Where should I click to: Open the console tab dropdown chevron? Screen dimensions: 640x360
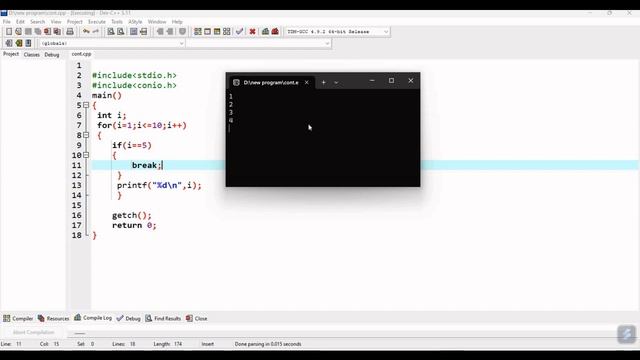pyautogui.click(x=336, y=82)
